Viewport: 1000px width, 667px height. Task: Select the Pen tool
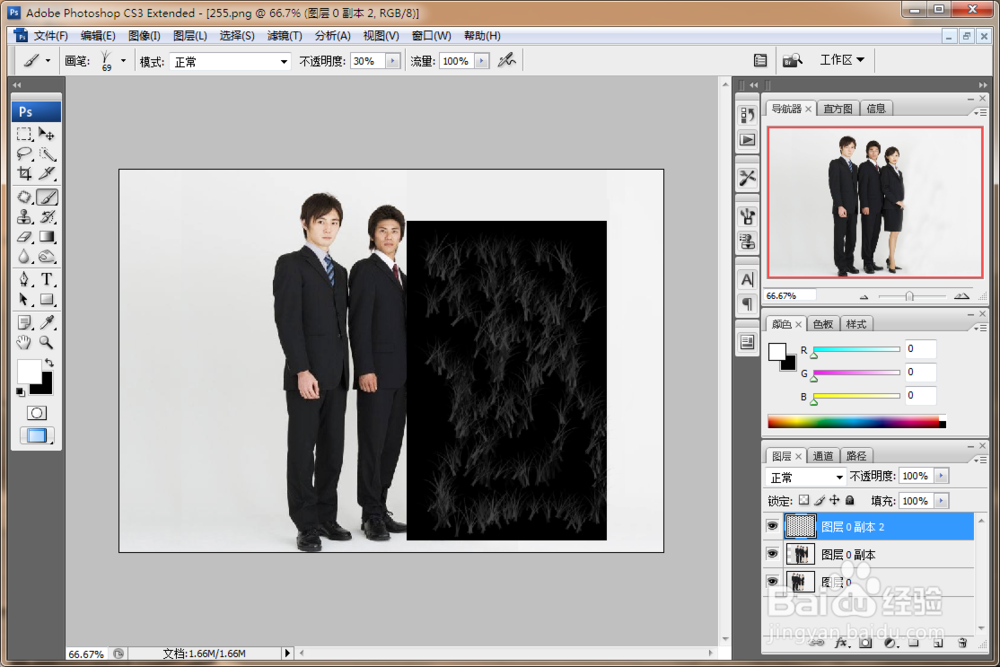(24, 279)
